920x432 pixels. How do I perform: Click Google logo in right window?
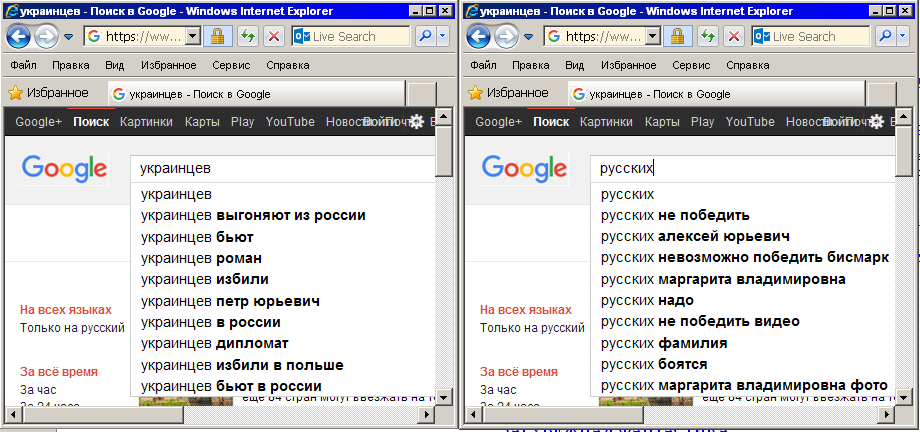[525, 169]
